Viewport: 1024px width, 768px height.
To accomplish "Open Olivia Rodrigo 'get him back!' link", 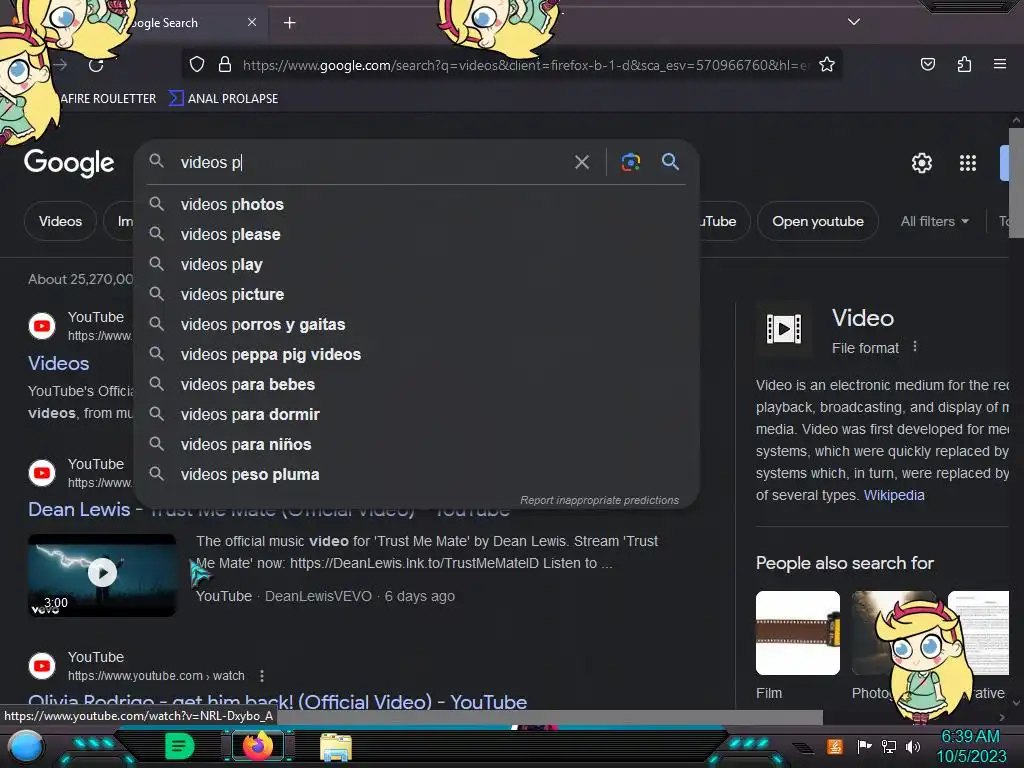I will [x=278, y=701].
